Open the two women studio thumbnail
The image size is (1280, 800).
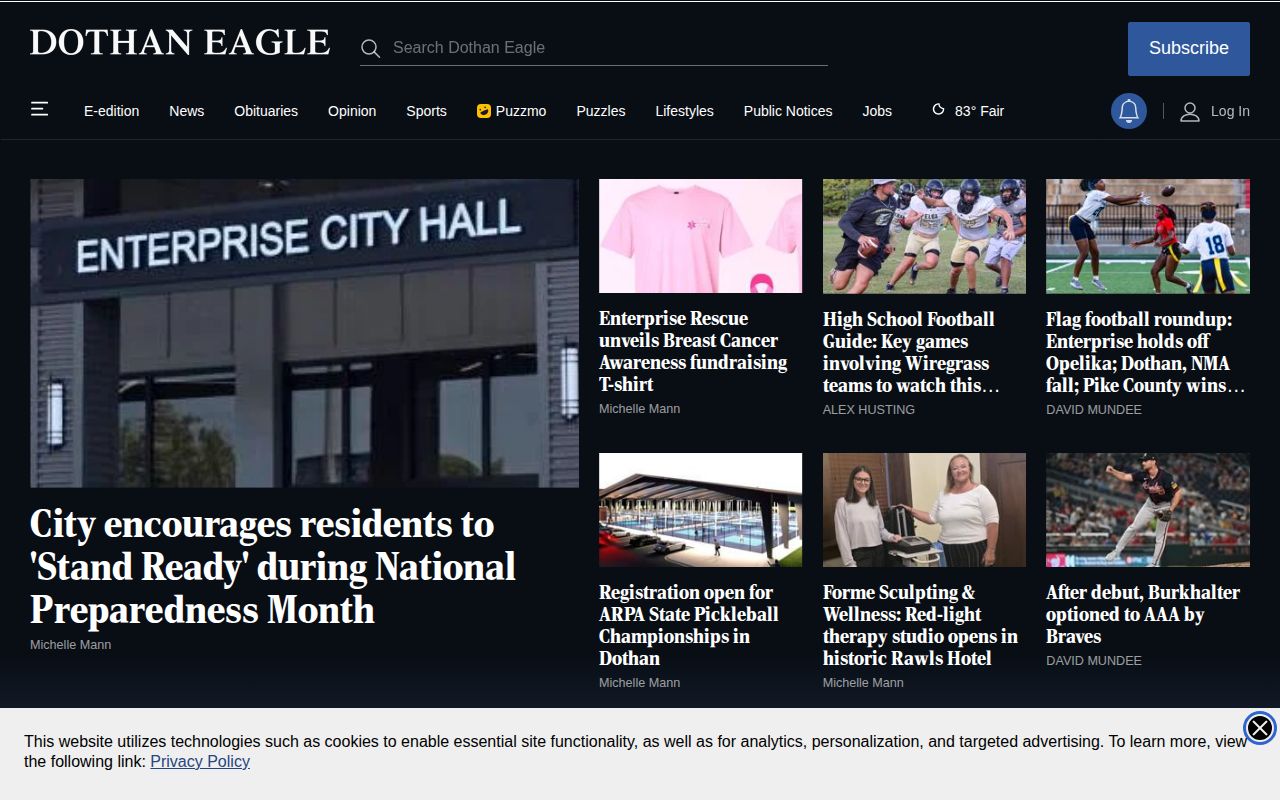(924, 510)
